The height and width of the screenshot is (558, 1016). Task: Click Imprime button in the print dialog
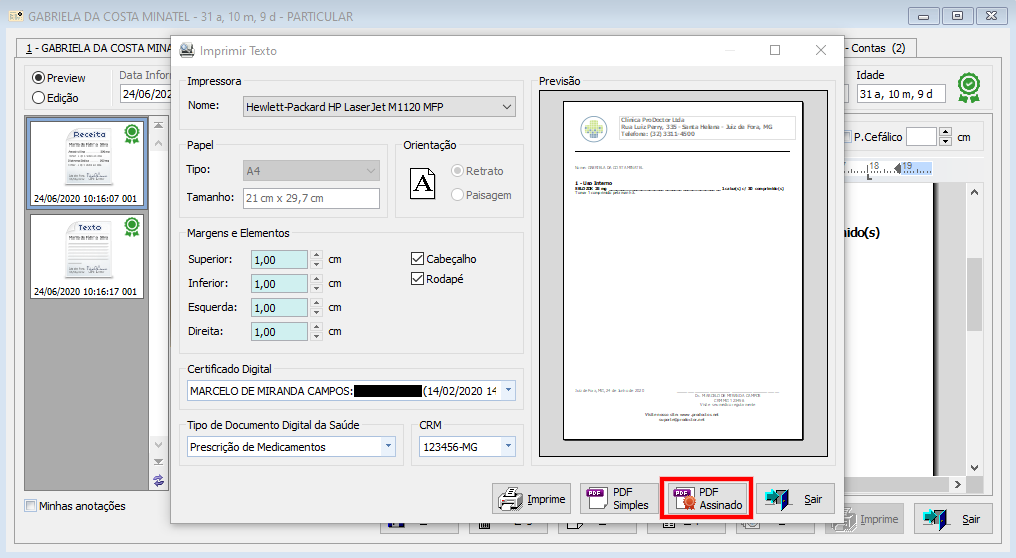[x=531, y=498]
